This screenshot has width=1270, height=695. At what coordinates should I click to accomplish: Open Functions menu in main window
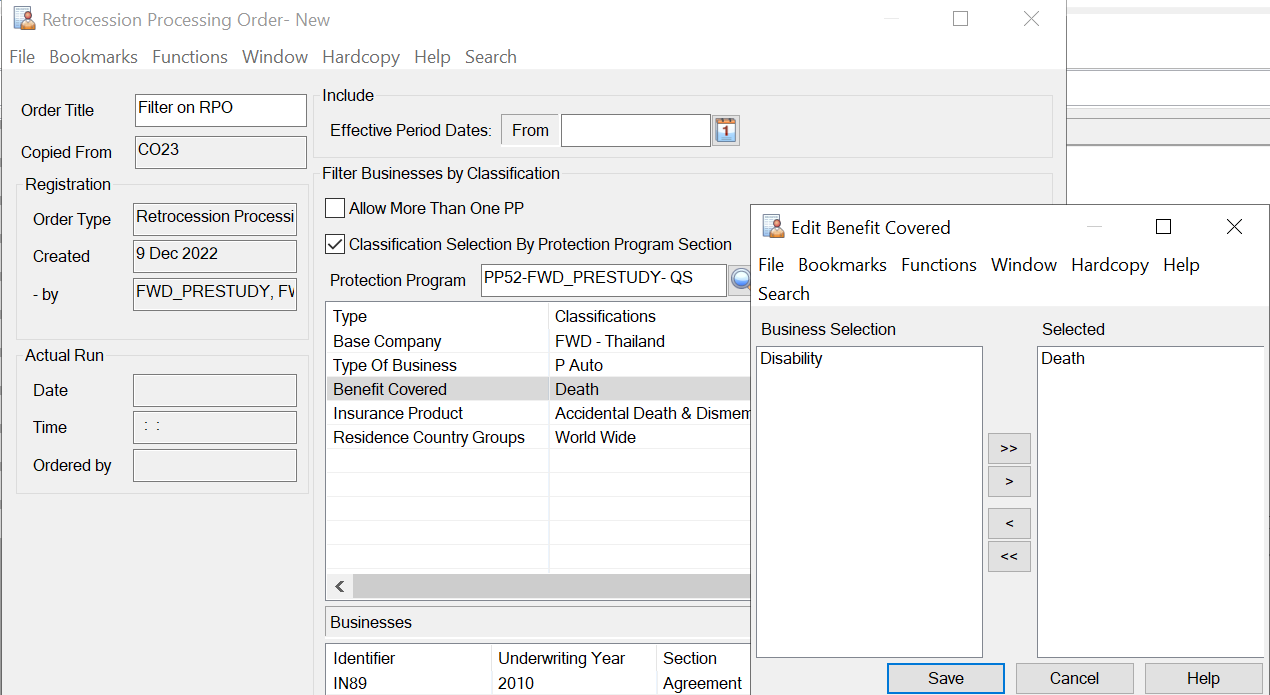(x=190, y=57)
